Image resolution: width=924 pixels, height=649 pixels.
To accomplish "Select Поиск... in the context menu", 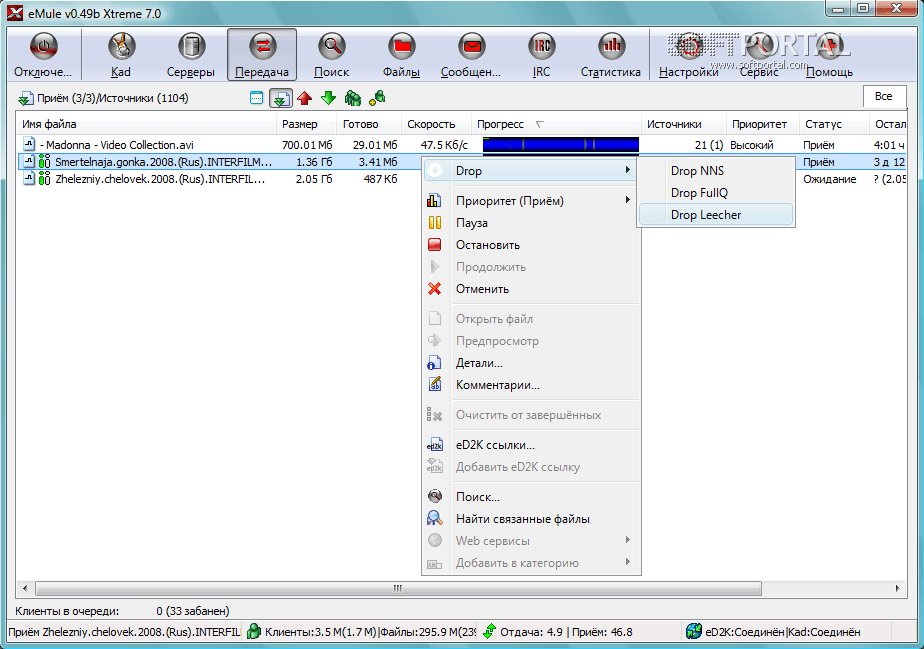I will (x=531, y=497).
